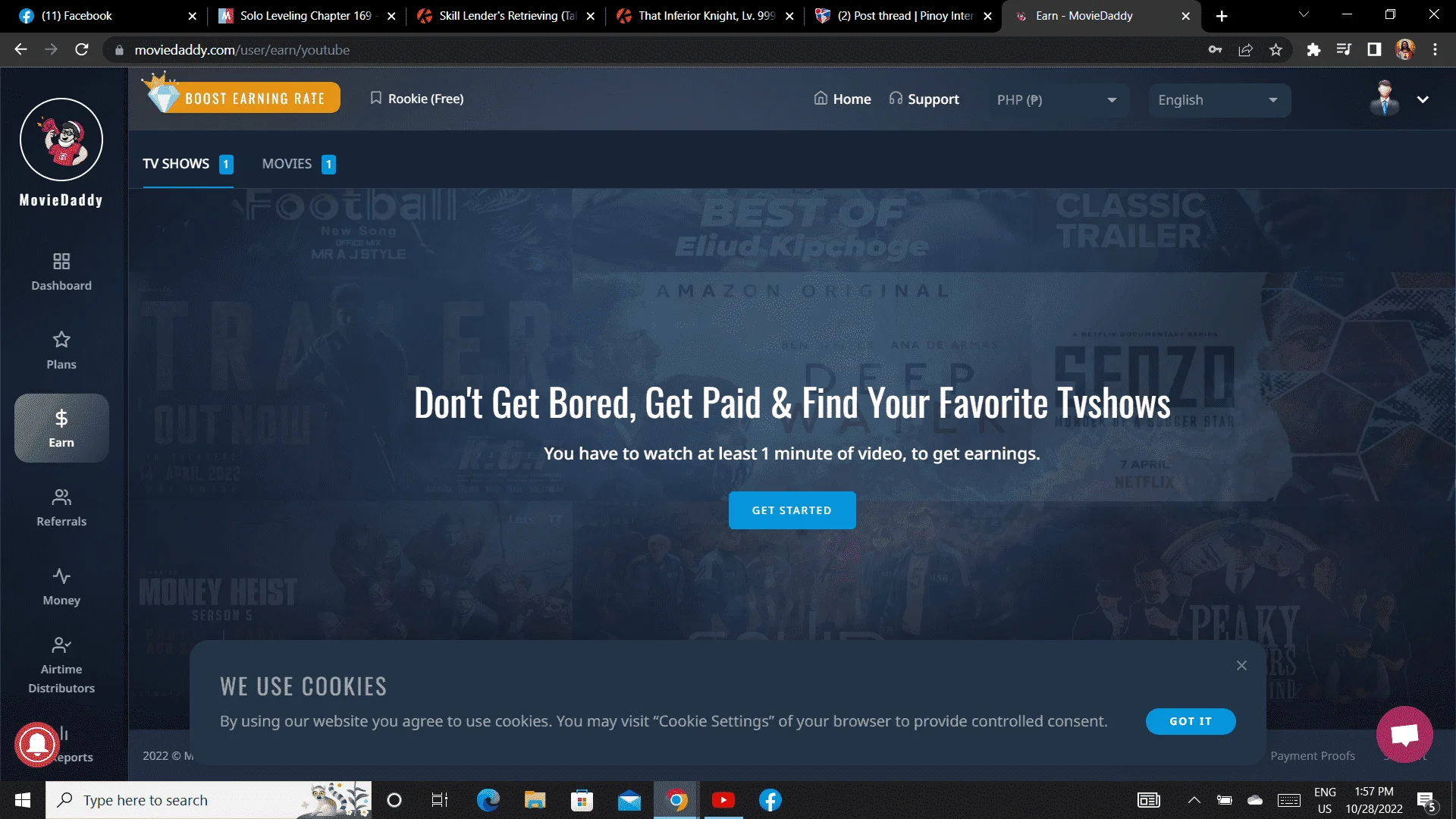Open the Windows Start menu

point(23,800)
